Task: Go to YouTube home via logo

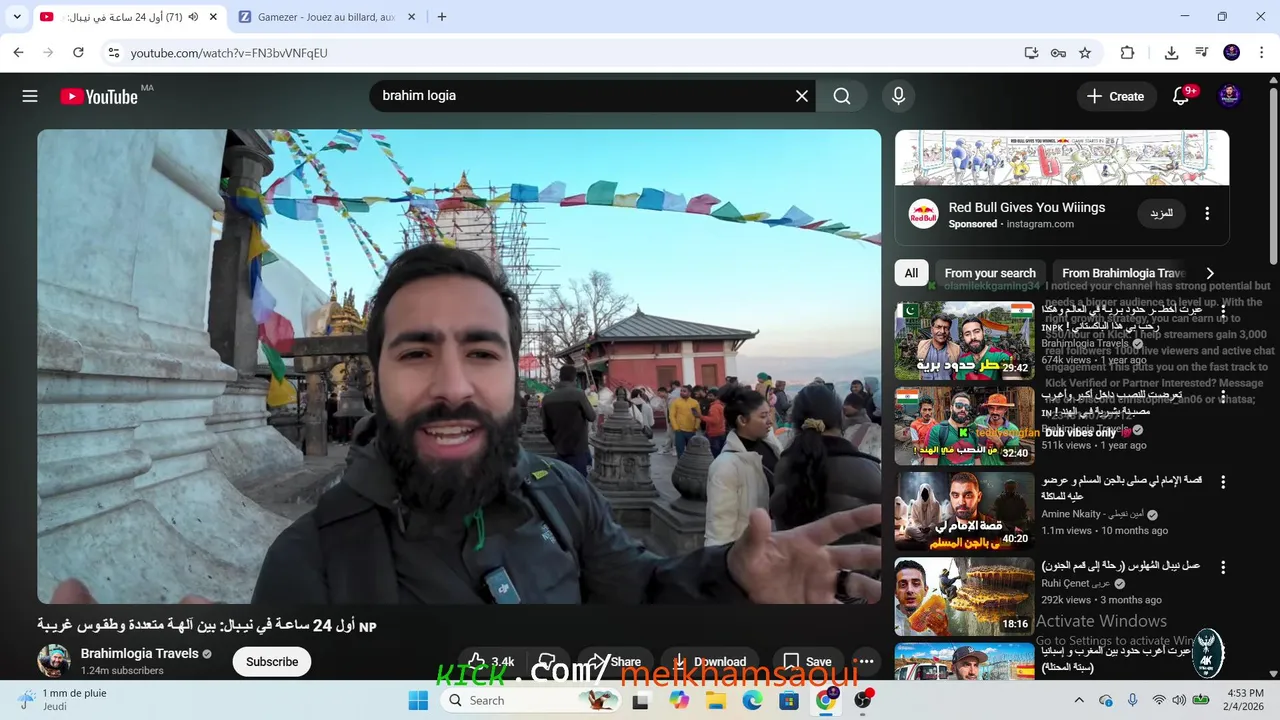Action: 99,96
